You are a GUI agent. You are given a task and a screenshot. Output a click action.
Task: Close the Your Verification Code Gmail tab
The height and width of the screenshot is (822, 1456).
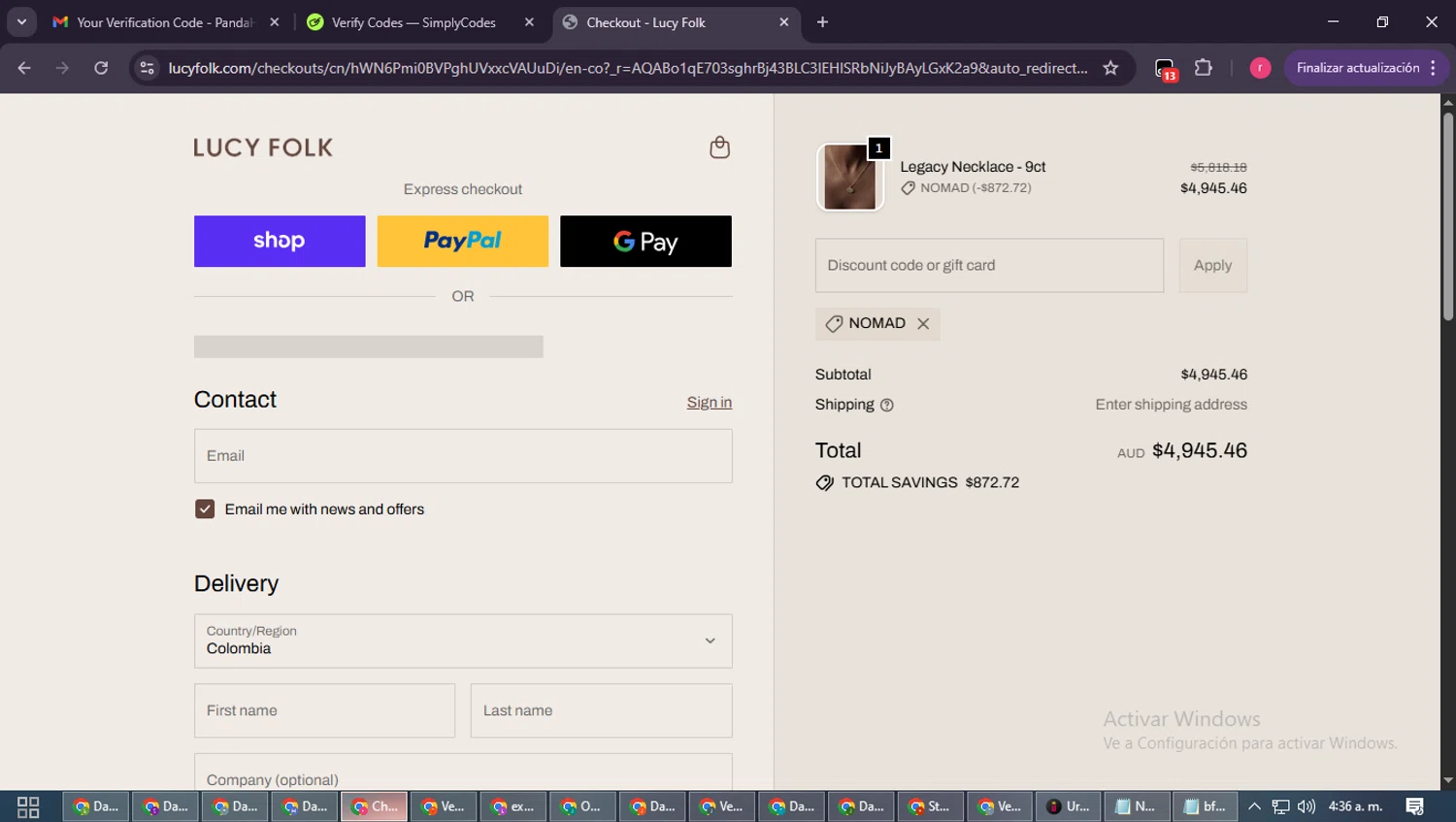(275, 22)
